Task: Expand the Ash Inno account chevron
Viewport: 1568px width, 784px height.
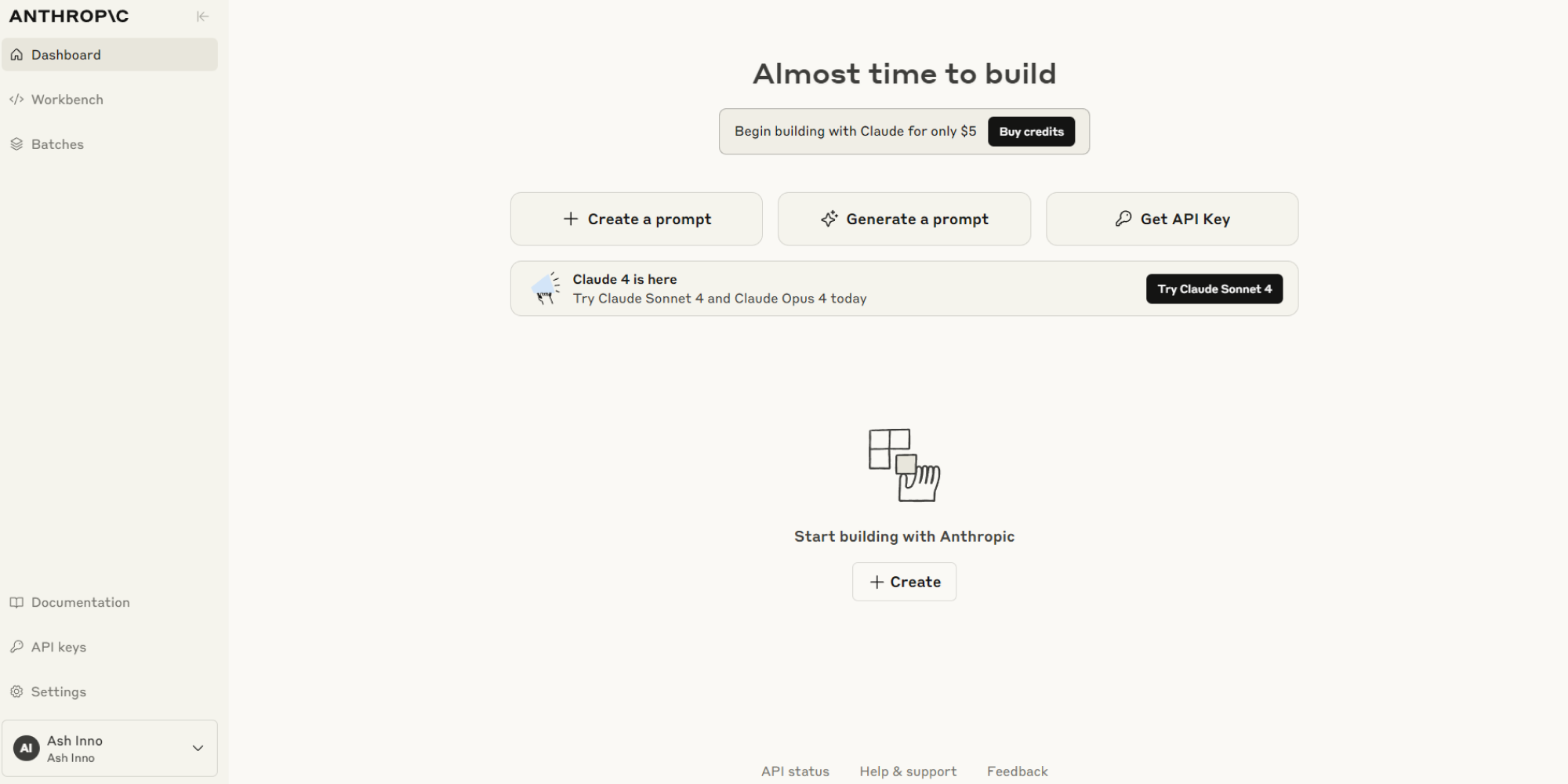Action: click(x=198, y=748)
